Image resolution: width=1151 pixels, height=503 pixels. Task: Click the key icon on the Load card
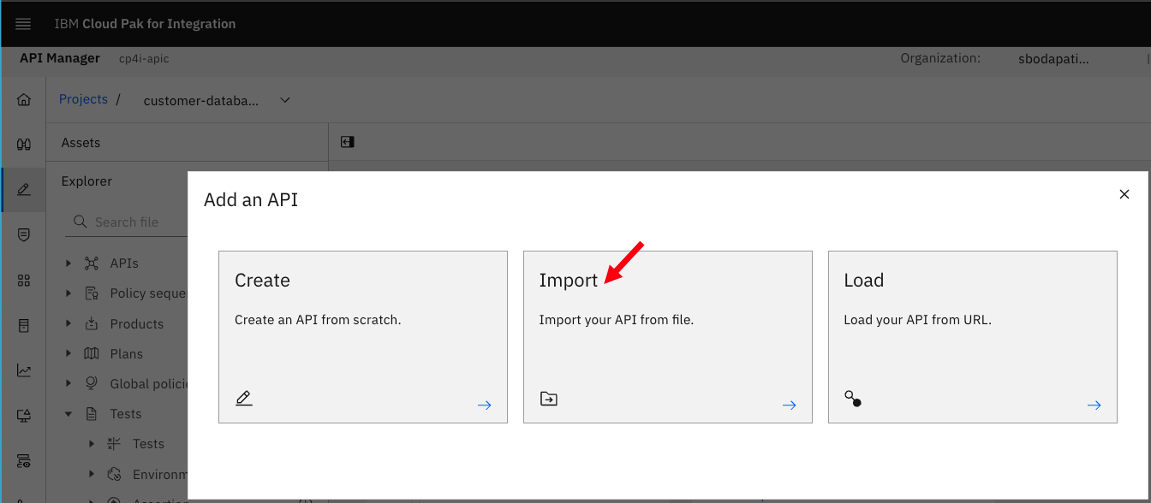(x=852, y=399)
